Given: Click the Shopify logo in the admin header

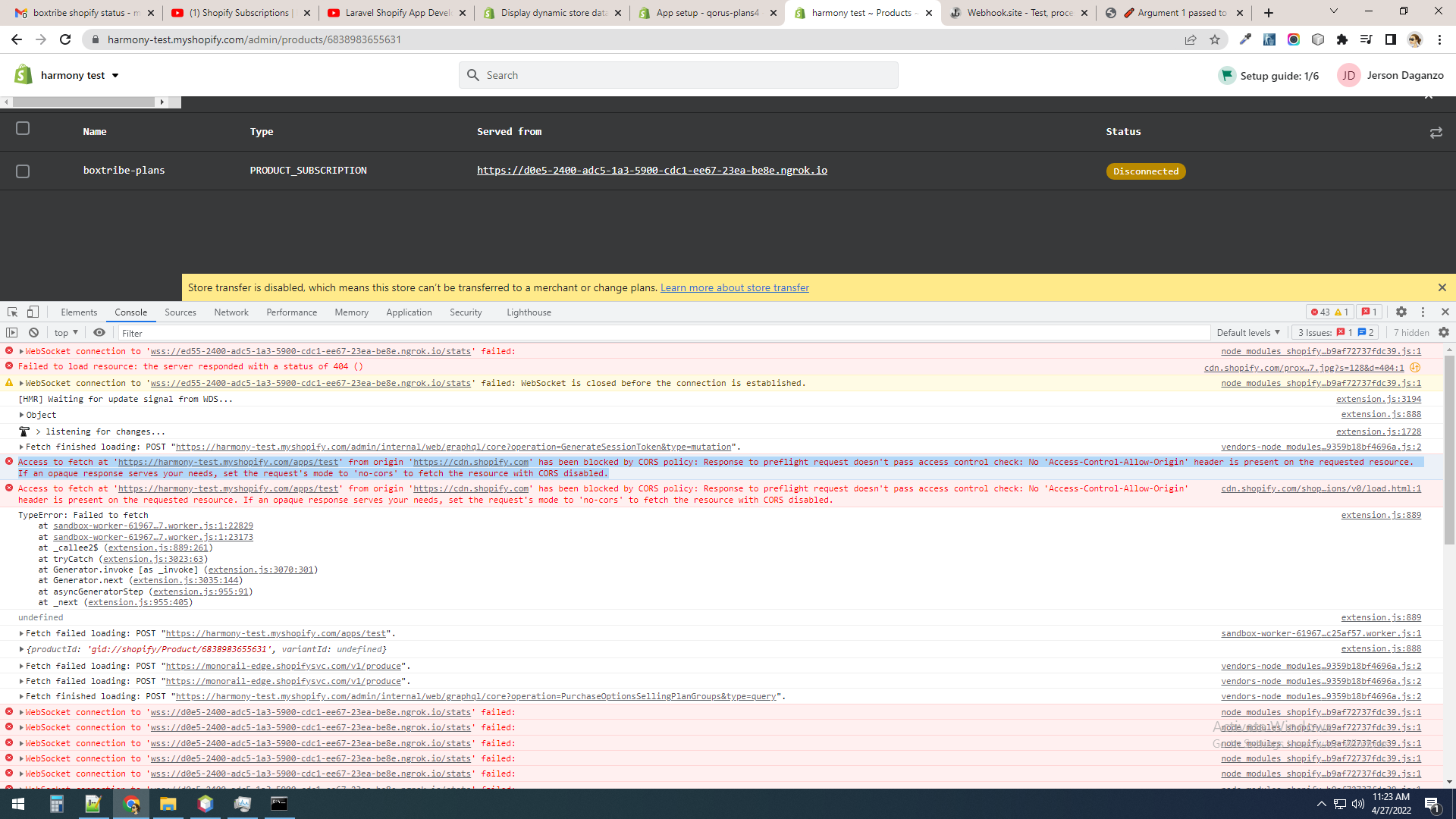Looking at the screenshot, I should (22, 74).
